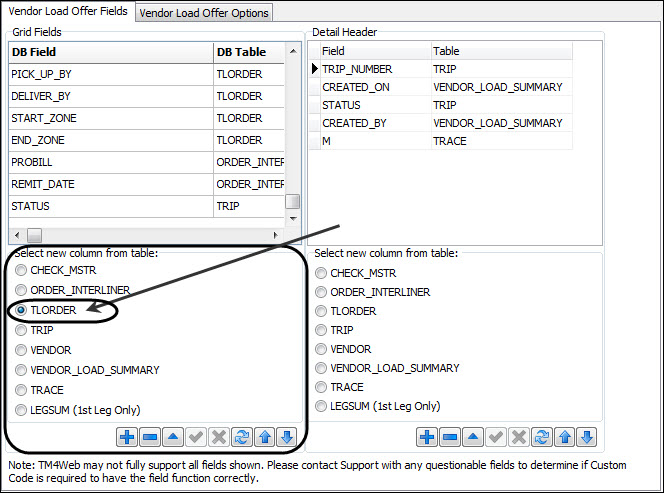Select END_ZONE grid row

click(x=147, y=141)
